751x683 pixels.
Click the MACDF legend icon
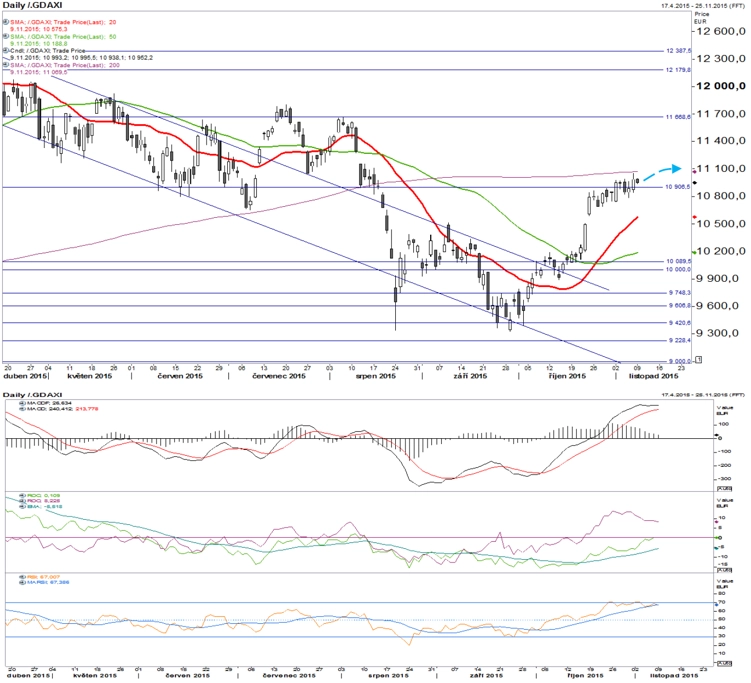coord(22,403)
